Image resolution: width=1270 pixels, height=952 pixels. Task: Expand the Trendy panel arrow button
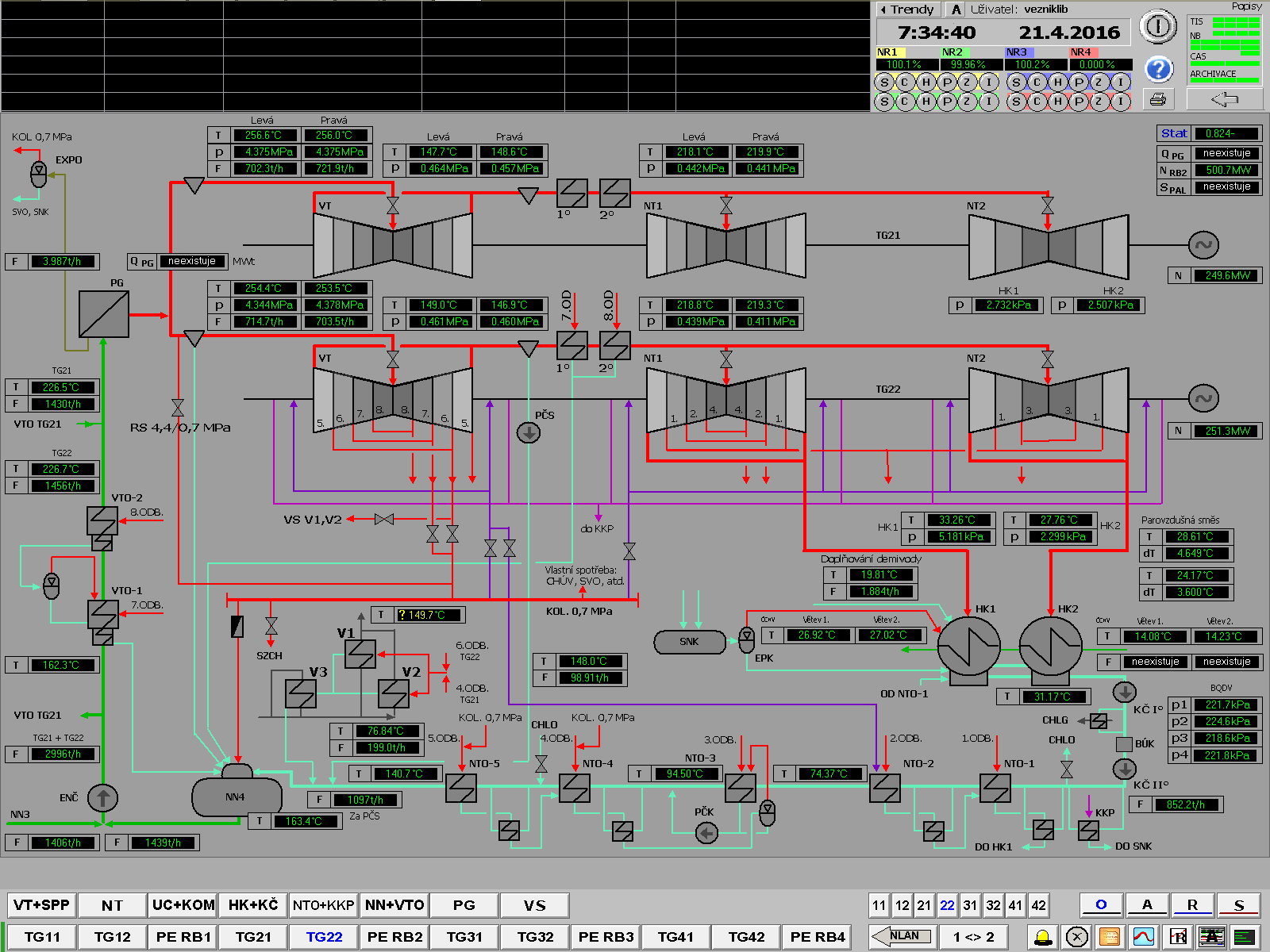tap(908, 10)
